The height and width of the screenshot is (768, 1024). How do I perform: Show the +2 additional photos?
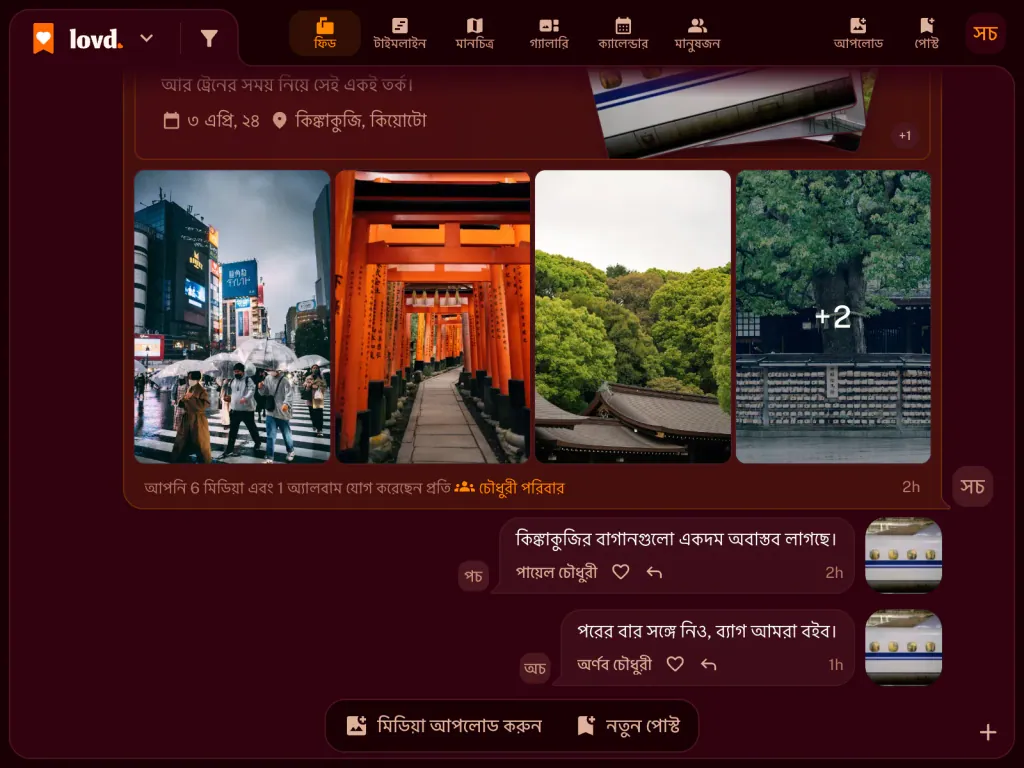point(833,317)
